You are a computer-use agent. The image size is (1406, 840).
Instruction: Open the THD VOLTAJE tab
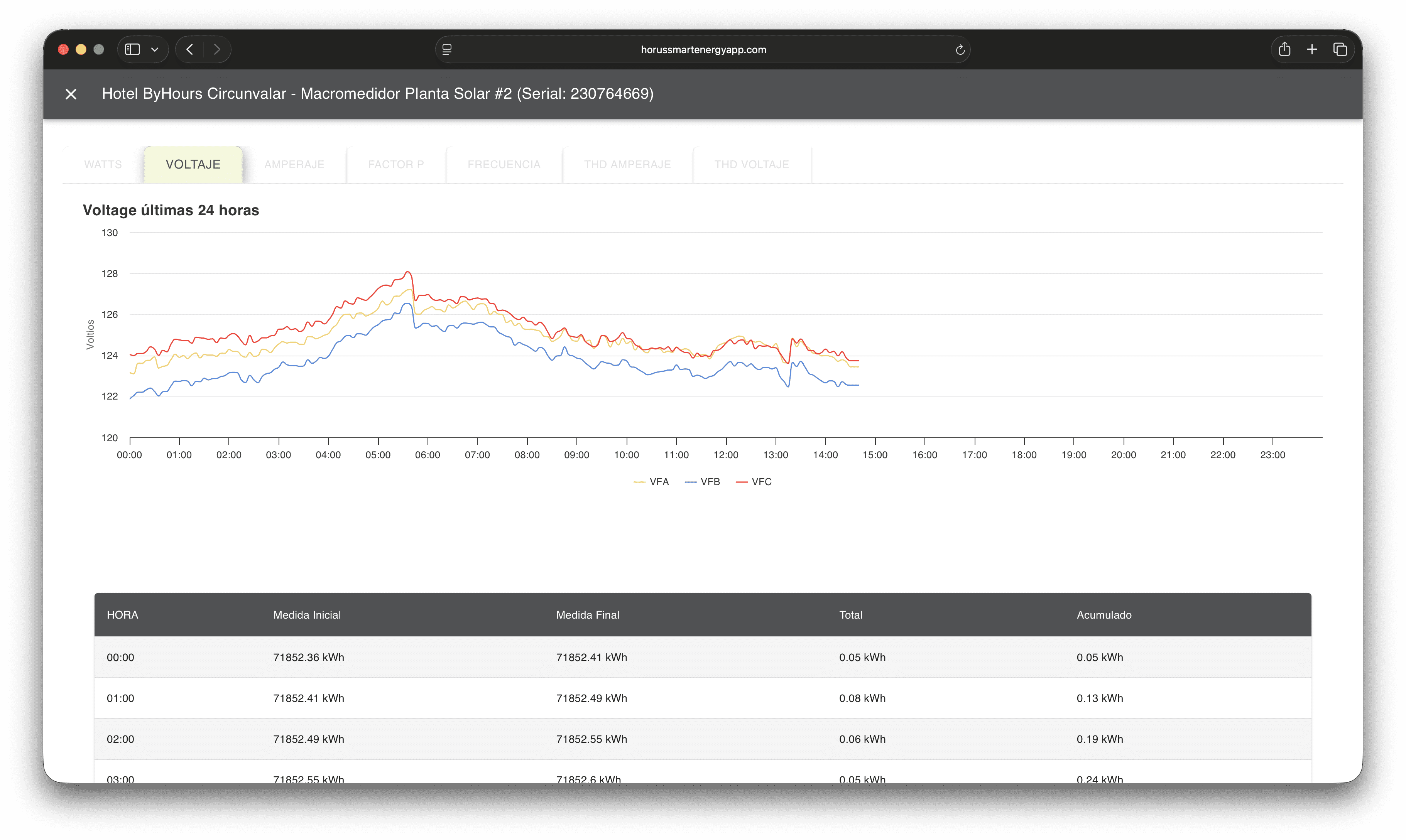pyautogui.click(x=752, y=165)
